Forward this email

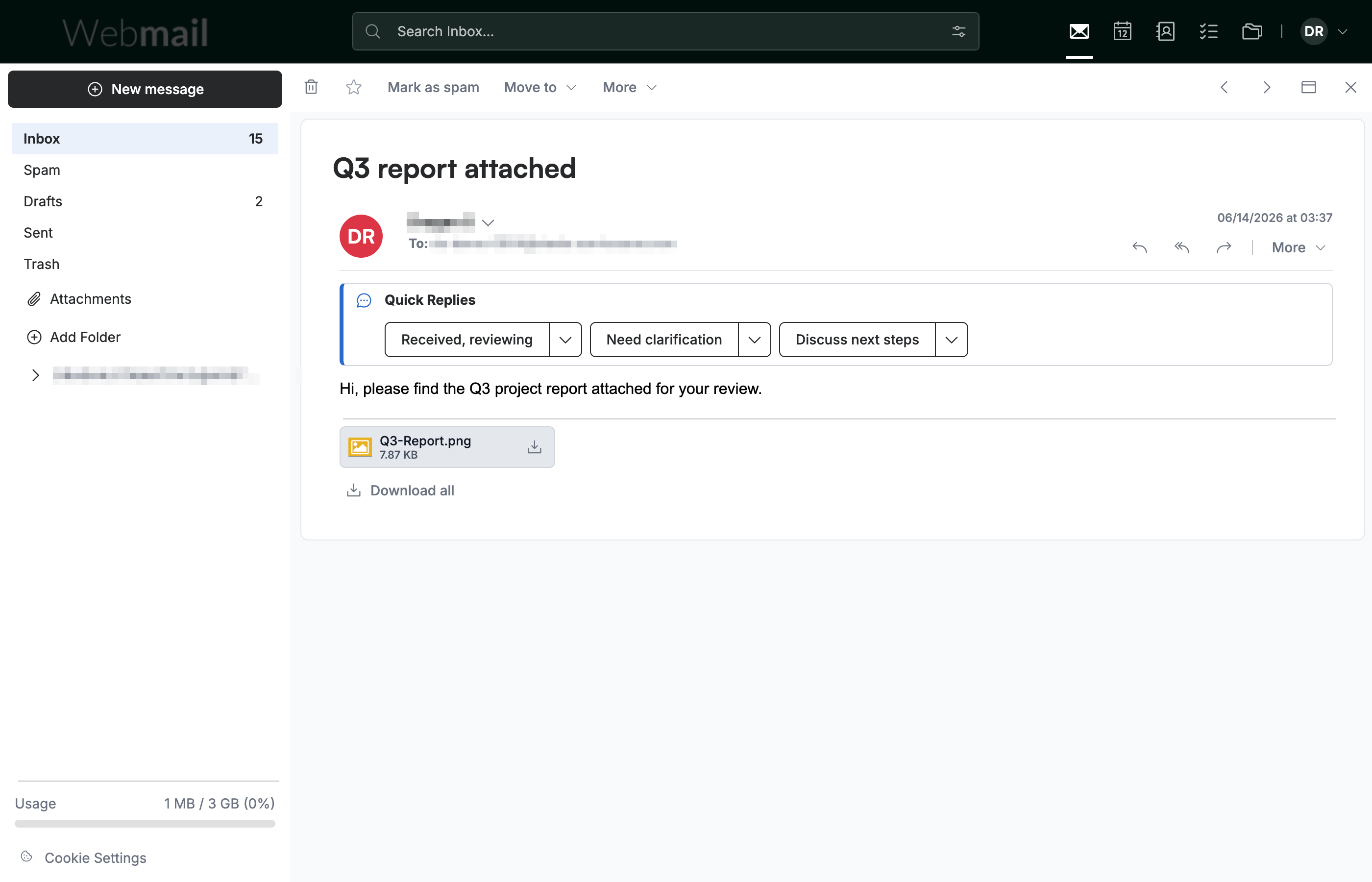point(1224,247)
